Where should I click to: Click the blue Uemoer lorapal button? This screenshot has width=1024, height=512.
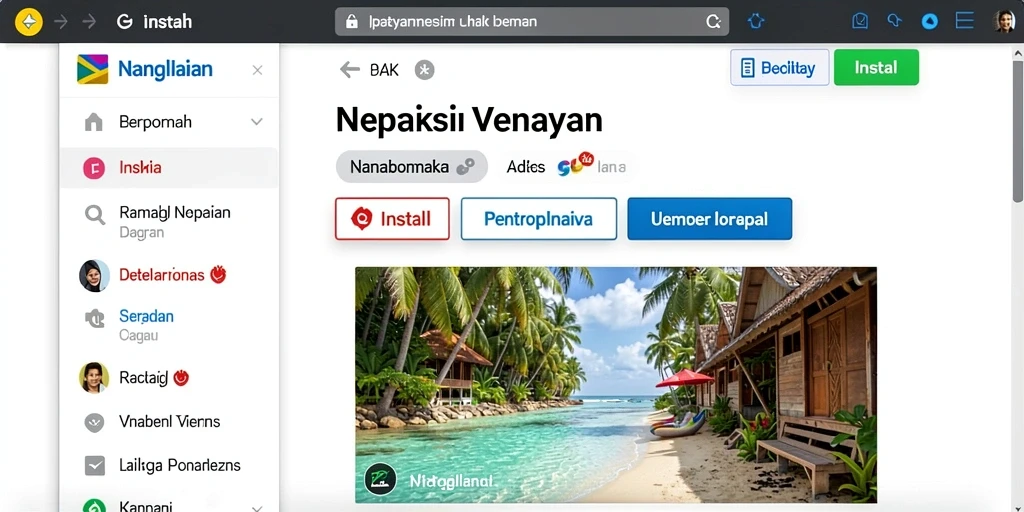tap(709, 219)
